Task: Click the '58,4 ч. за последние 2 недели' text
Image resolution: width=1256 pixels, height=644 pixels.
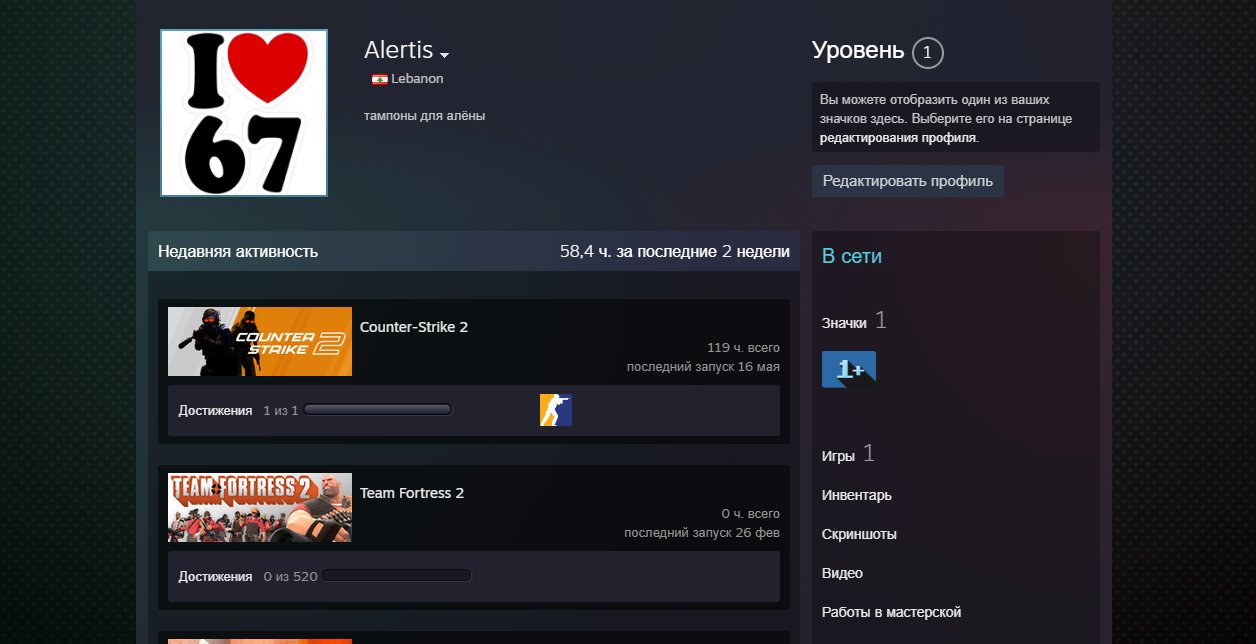Action: click(x=675, y=251)
